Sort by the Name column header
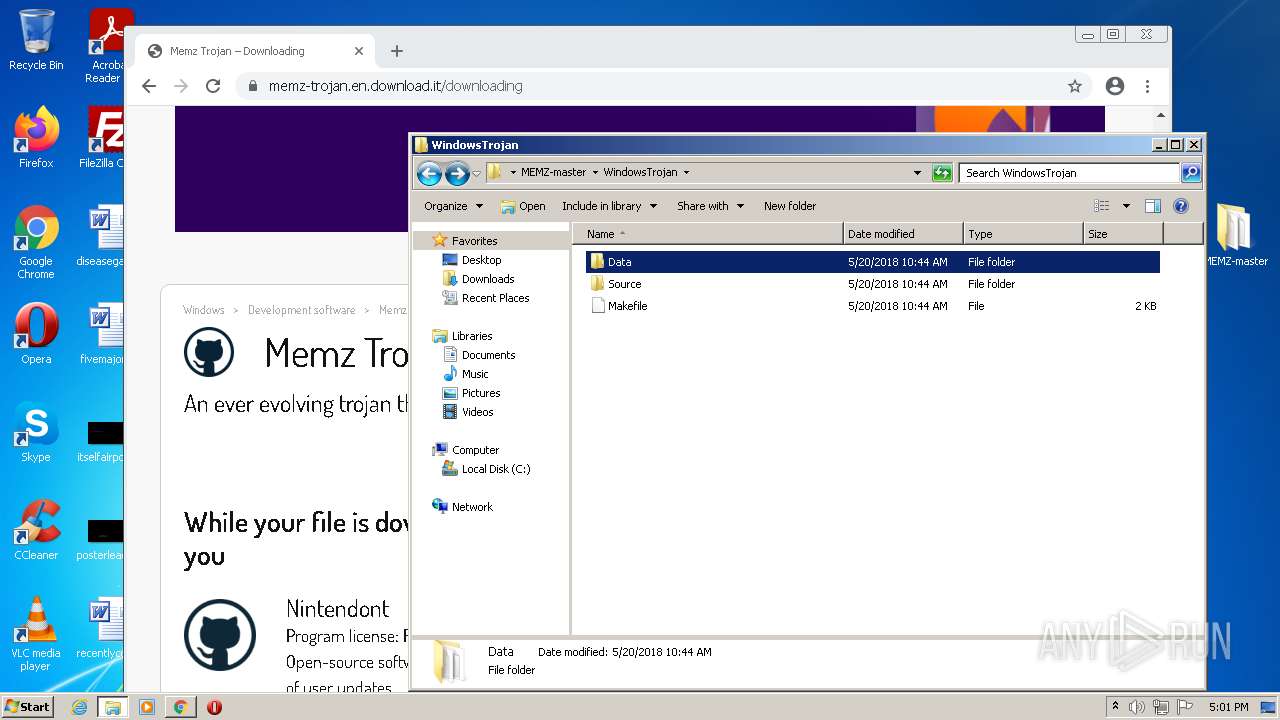The image size is (1280, 720). [708, 234]
